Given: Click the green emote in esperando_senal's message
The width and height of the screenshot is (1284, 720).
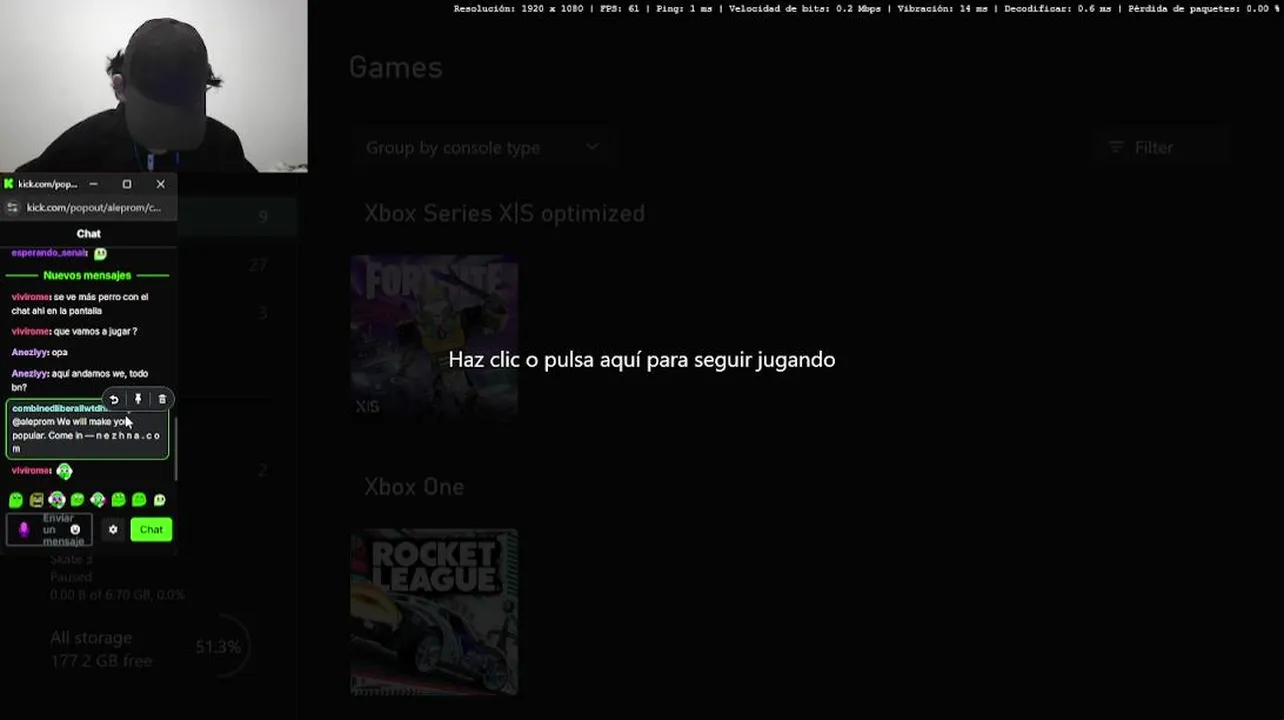Looking at the screenshot, I should point(100,254).
